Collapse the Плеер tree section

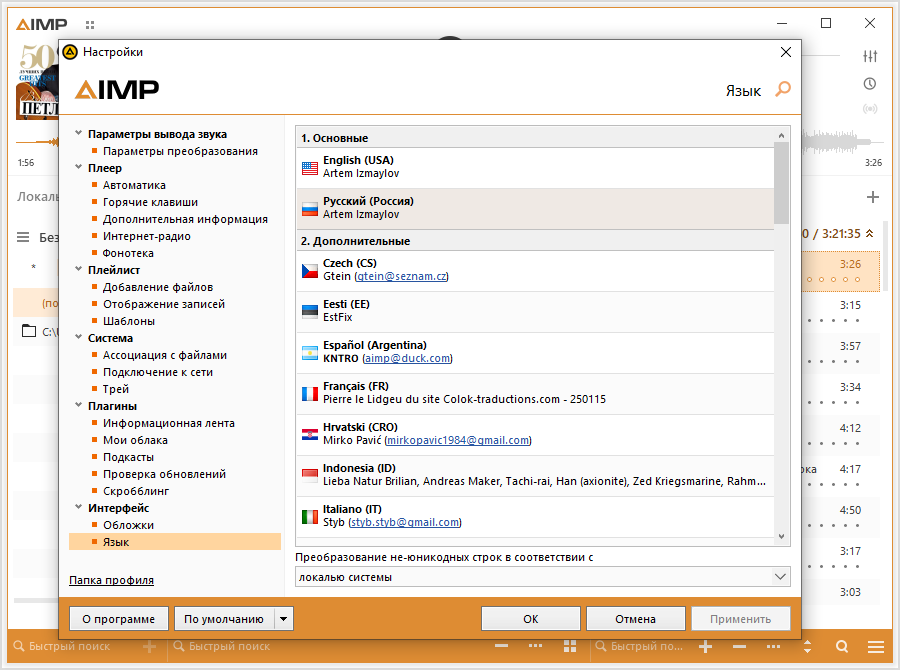pyautogui.click(x=79, y=167)
